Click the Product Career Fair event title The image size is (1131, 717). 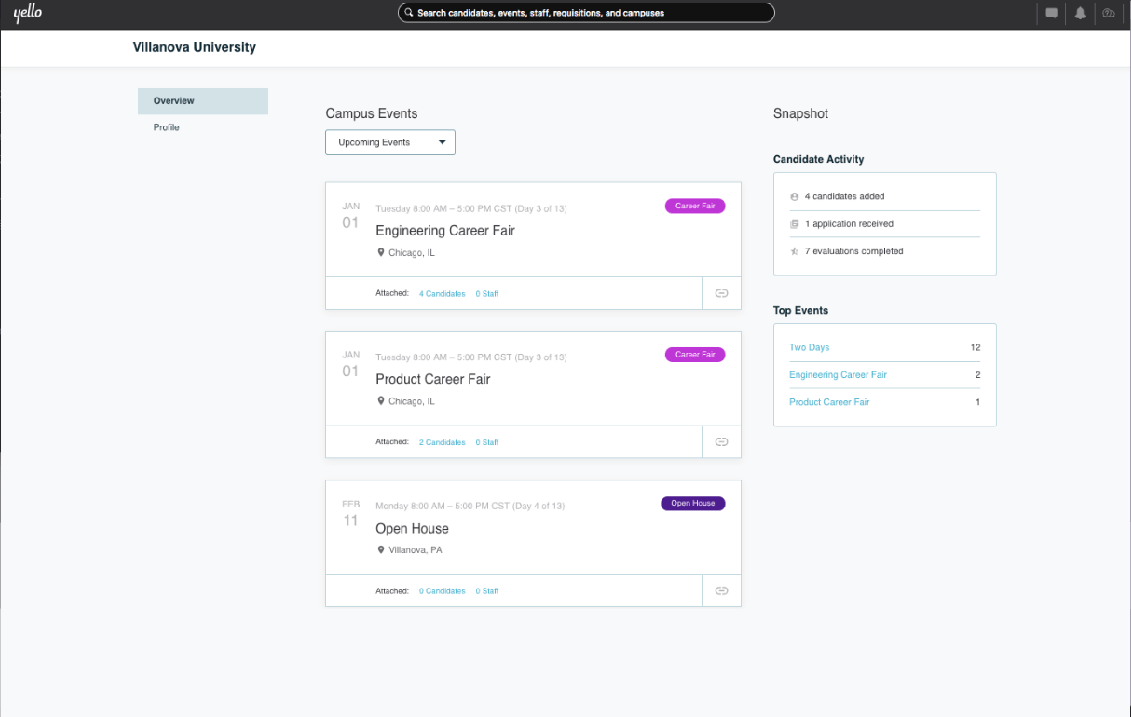point(433,379)
